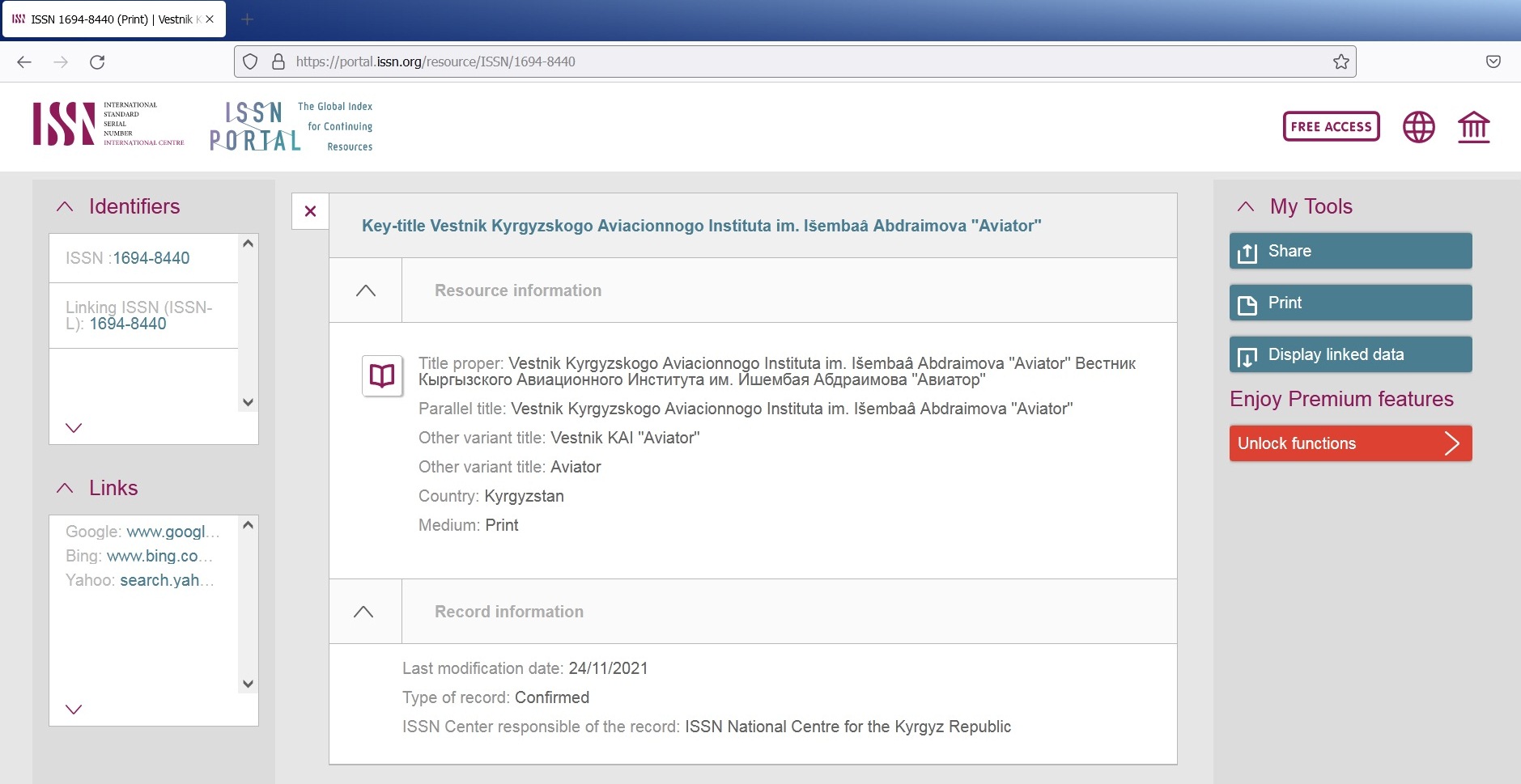Click the Unlock functions button

[1350, 443]
